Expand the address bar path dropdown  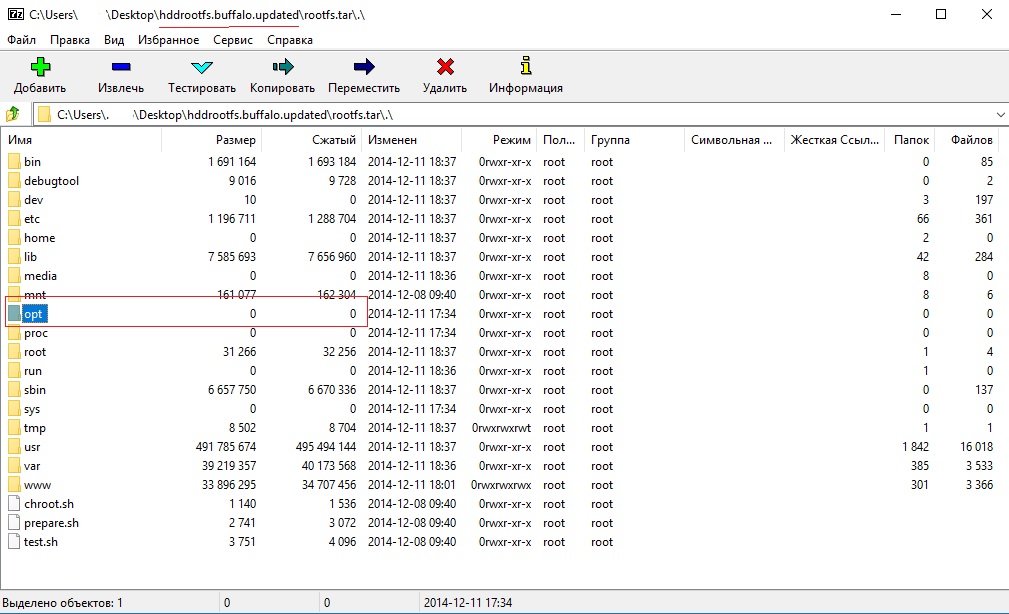click(x=1000, y=115)
